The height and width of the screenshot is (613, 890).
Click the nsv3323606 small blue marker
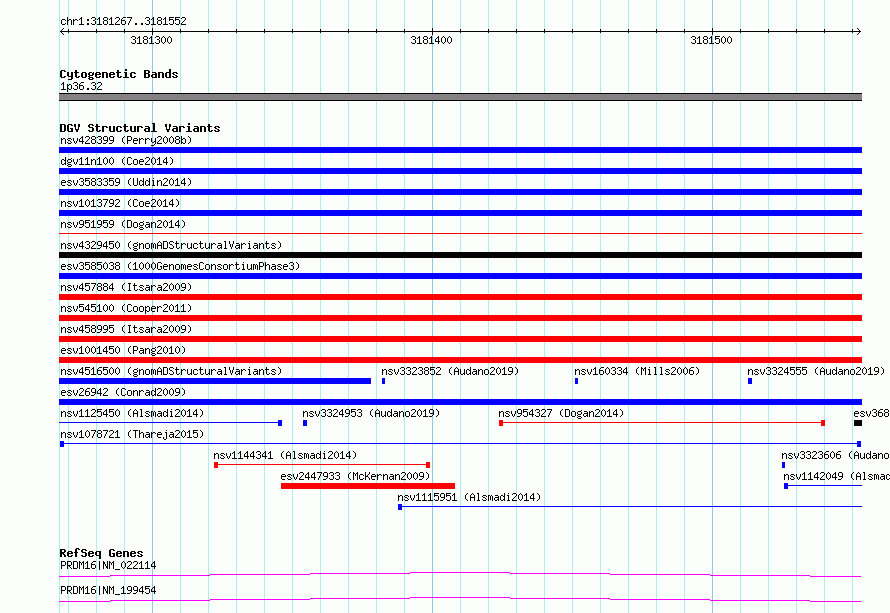[783, 465]
